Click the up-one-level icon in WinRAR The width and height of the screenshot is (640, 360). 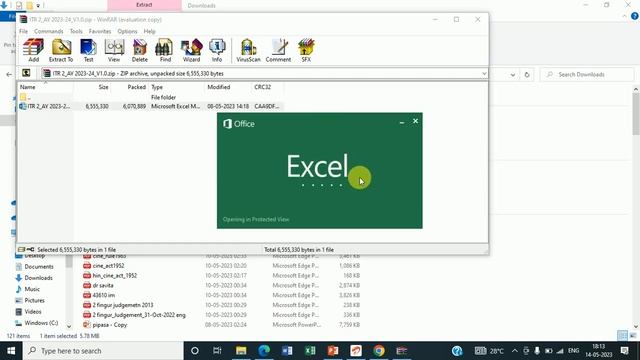(26, 73)
